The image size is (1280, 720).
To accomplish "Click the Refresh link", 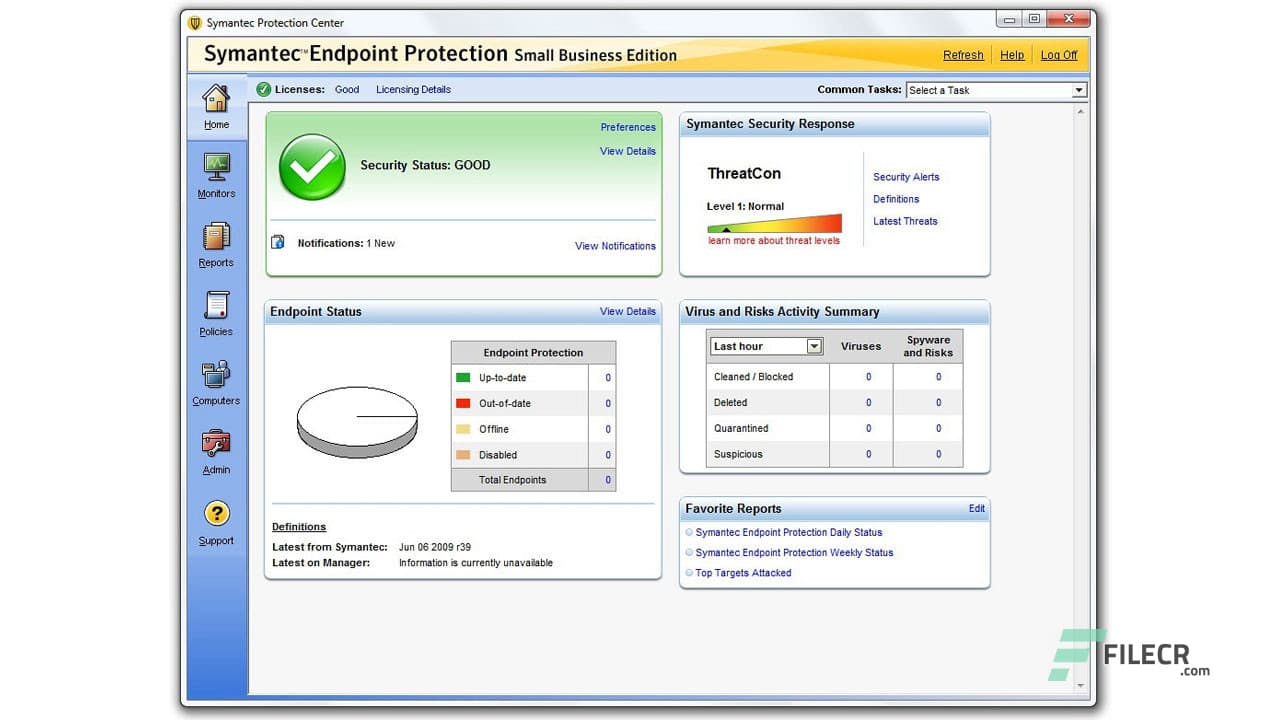I will click(x=962, y=55).
